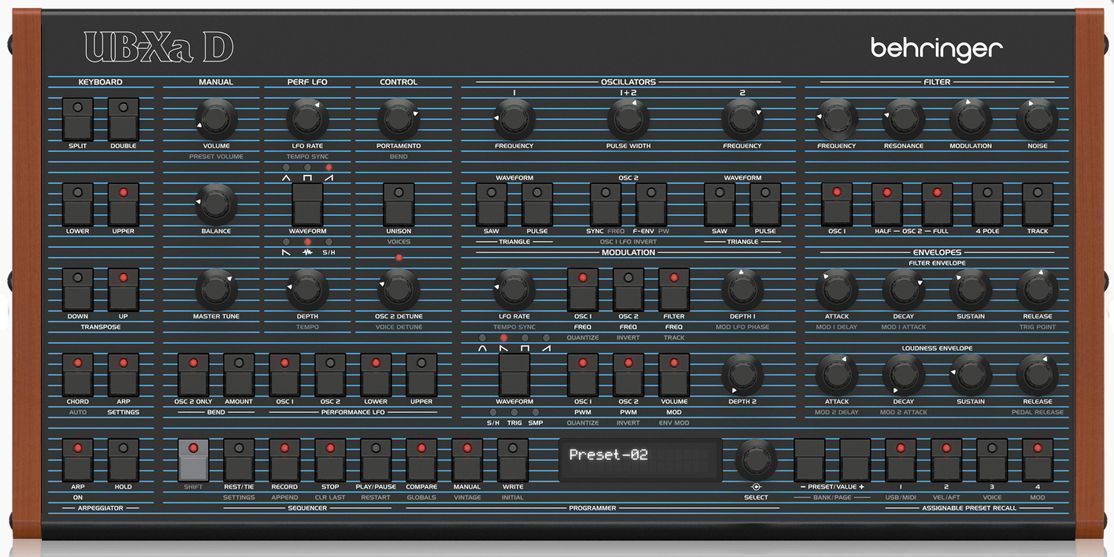Viewport: 1114px width, 557px height.
Task: Turn the modulation LFO RATE knob
Action: coord(514,289)
